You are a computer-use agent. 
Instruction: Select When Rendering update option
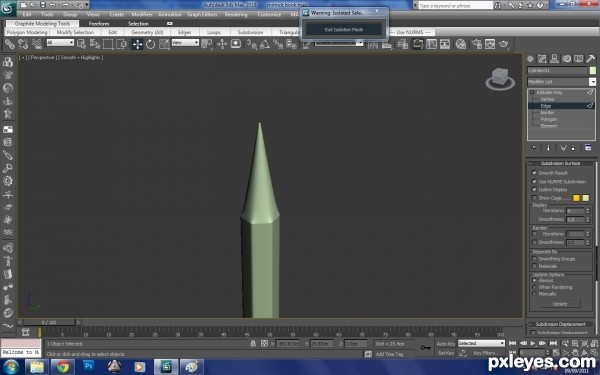[x=535, y=287]
